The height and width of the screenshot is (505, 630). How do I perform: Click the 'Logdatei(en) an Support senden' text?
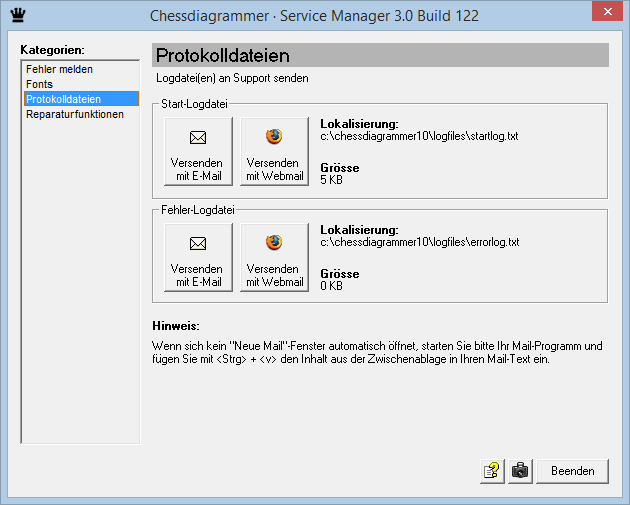[232, 78]
